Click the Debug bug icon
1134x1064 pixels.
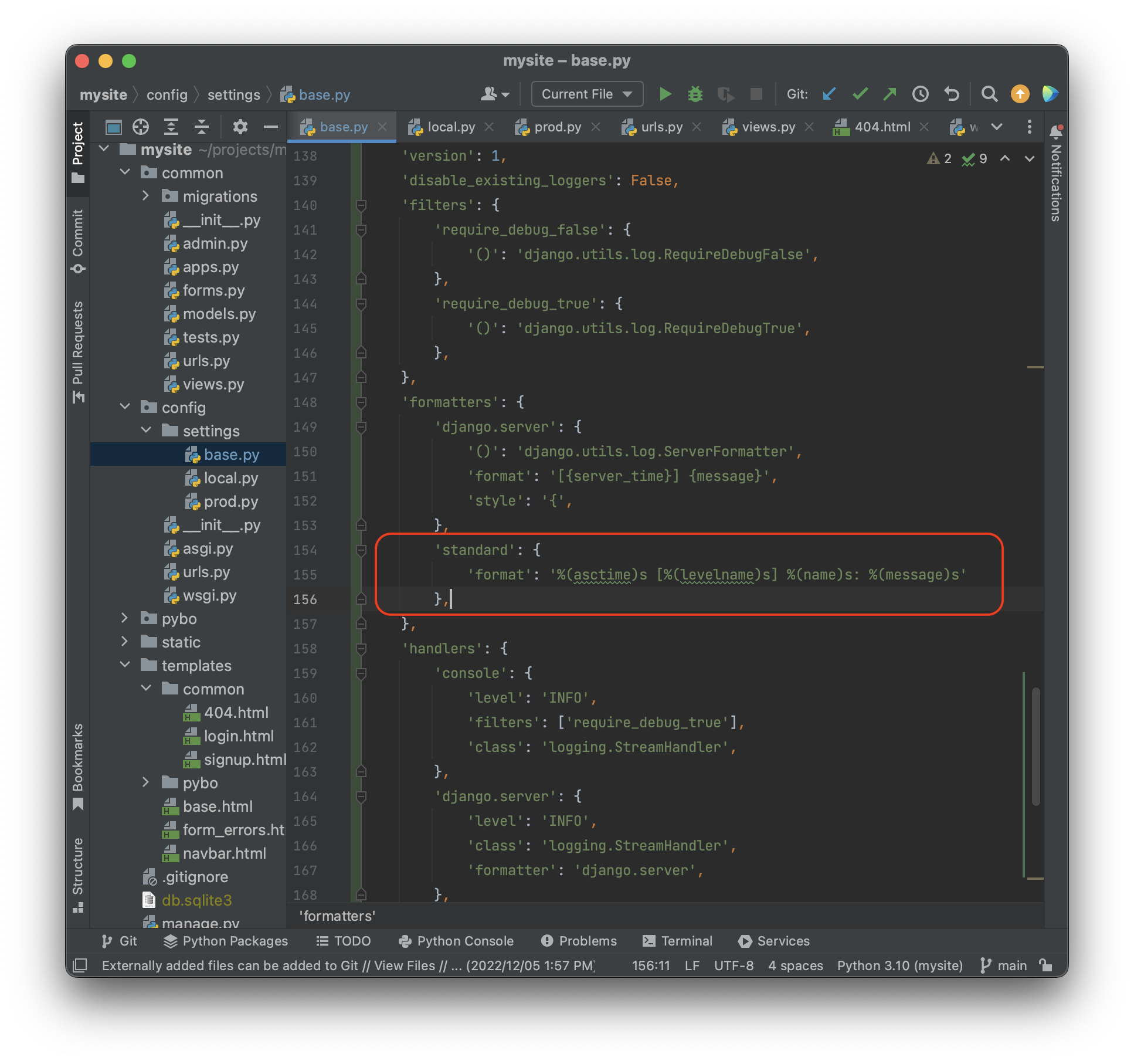(695, 94)
